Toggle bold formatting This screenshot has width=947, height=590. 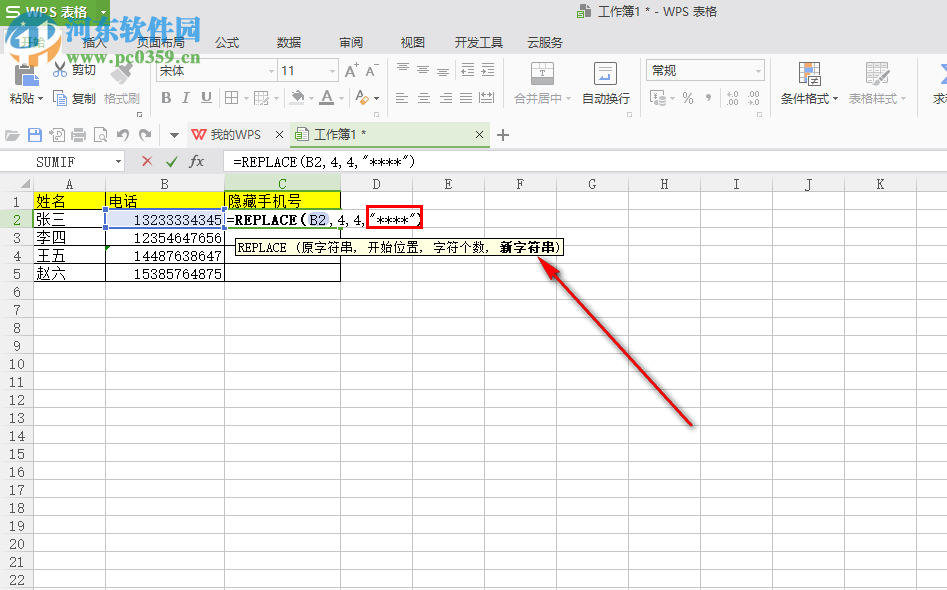[166, 98]
